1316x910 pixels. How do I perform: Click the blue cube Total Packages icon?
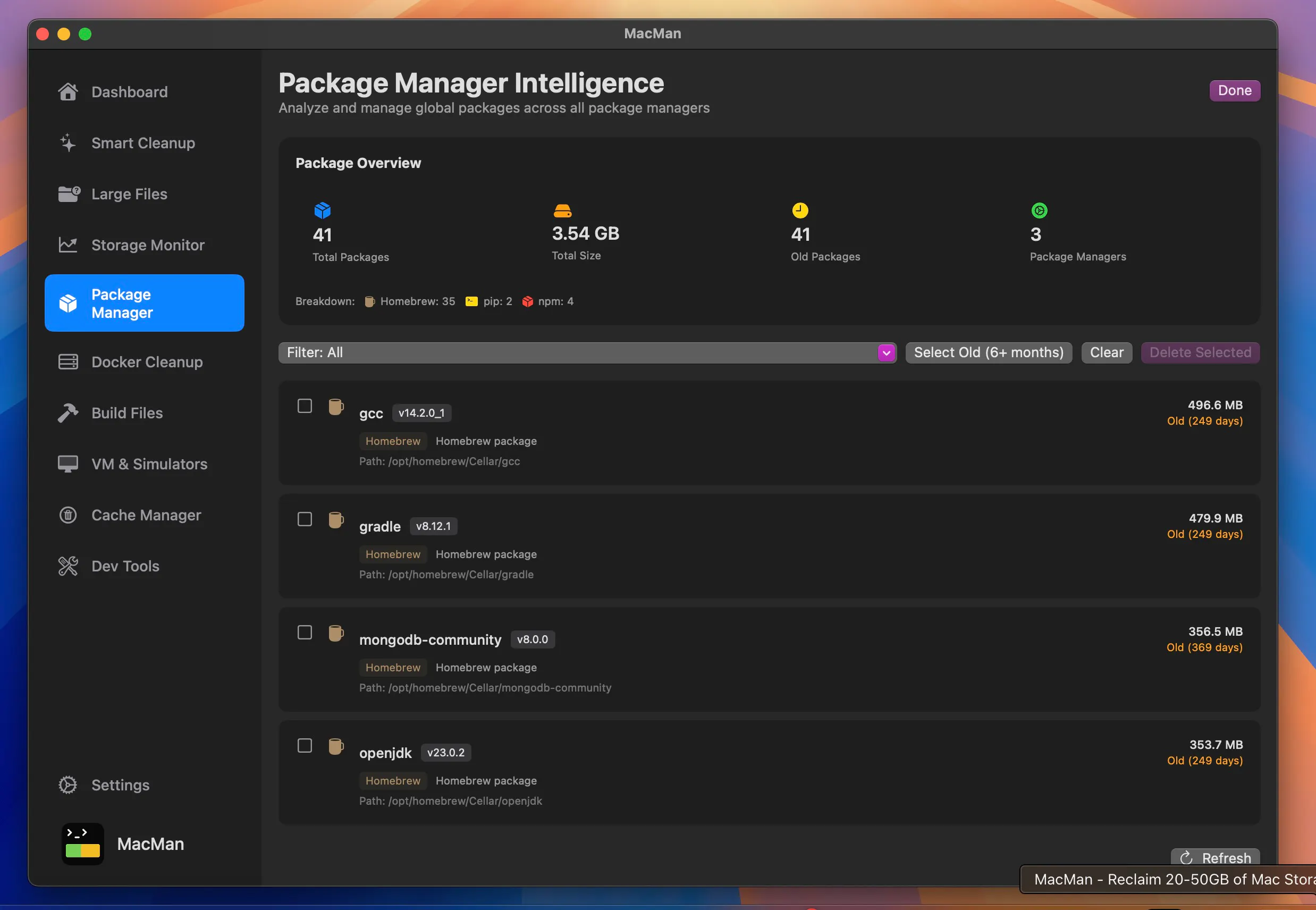click(x=323, y=210)
